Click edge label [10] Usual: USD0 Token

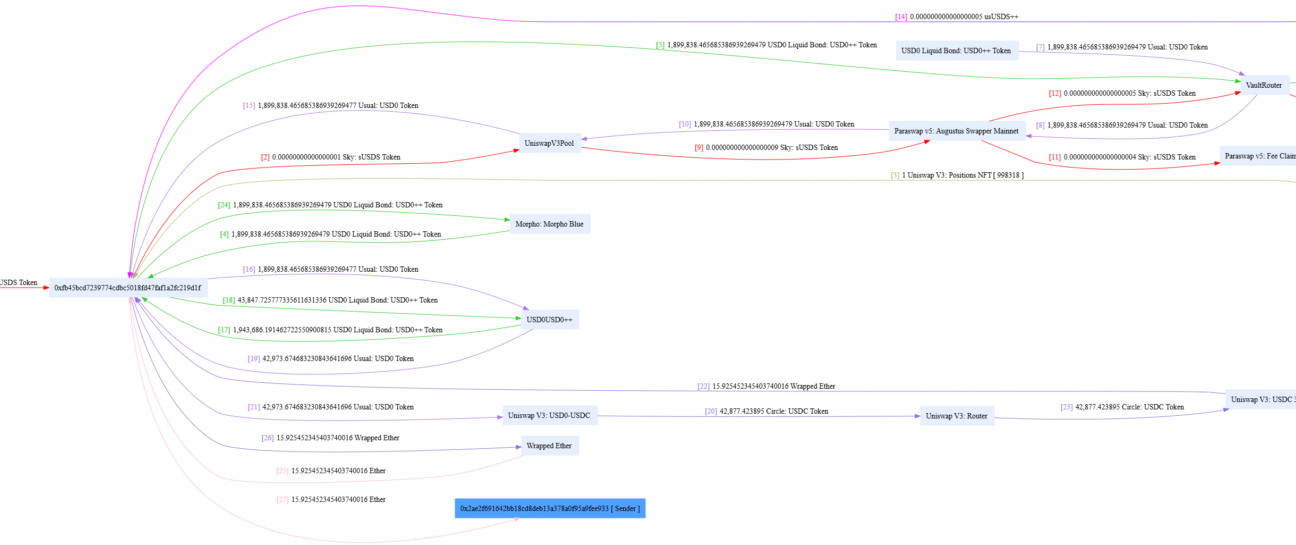click(x=766, y=124)
